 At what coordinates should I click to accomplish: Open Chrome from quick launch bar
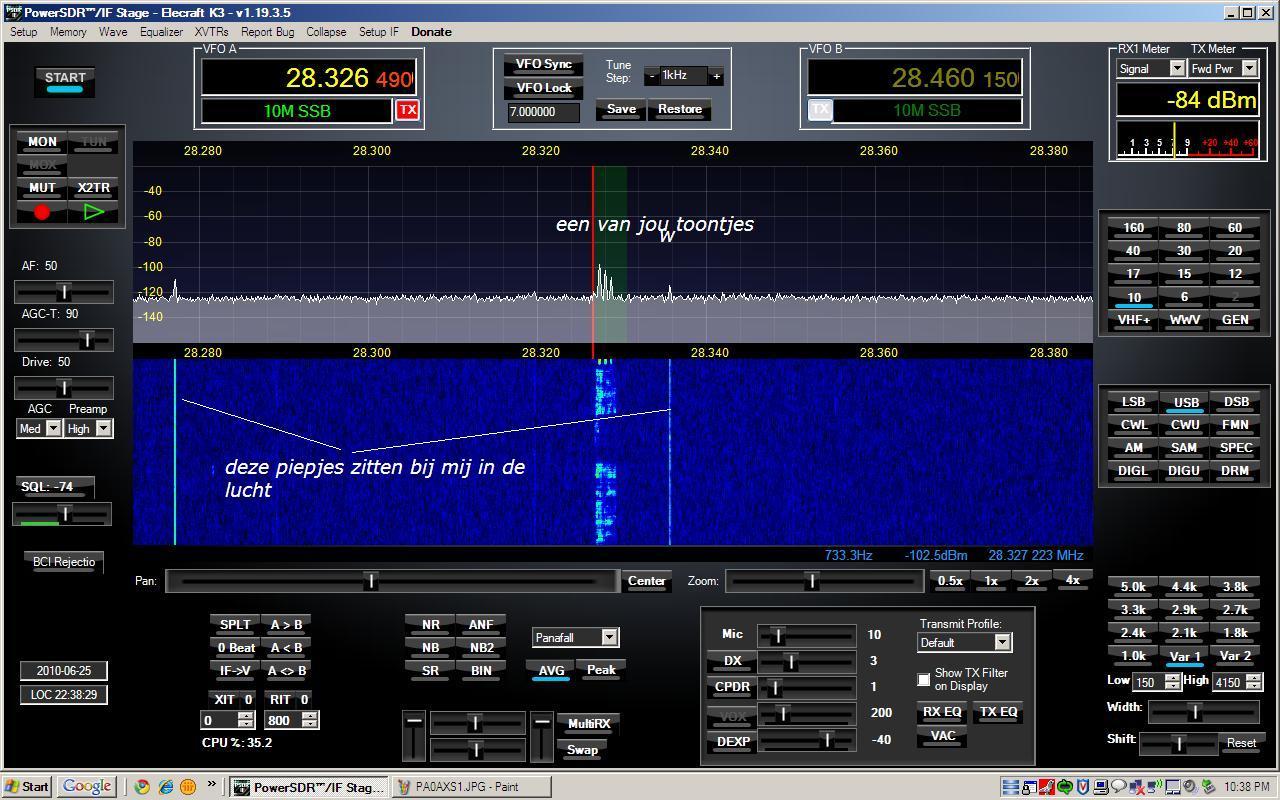coord(142,787)
